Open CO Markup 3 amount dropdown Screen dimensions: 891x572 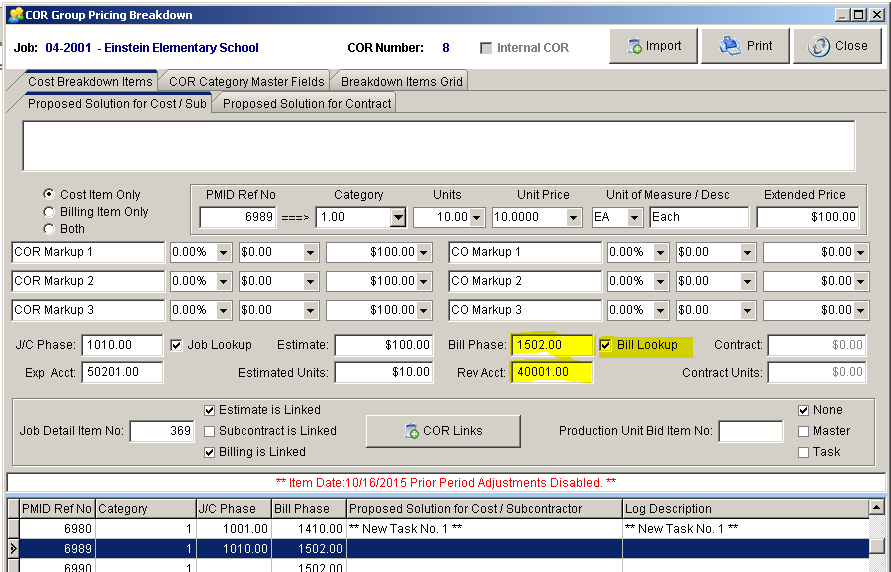[747, 310]
